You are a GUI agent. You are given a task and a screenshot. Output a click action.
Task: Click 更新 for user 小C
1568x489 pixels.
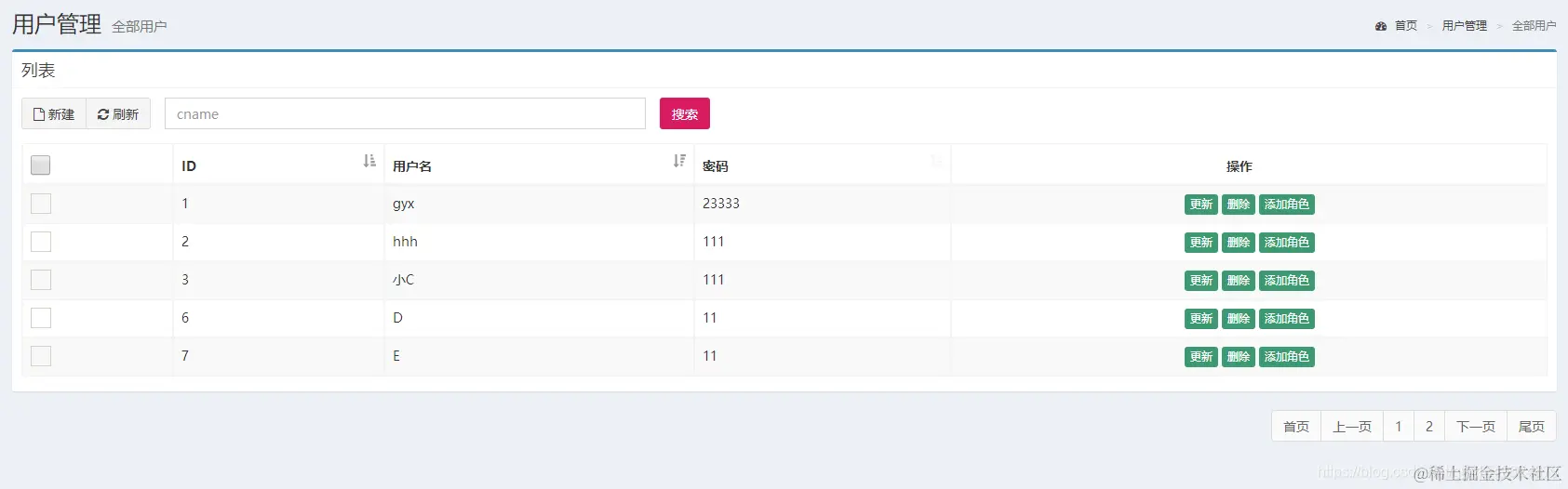click(1201, 281)
